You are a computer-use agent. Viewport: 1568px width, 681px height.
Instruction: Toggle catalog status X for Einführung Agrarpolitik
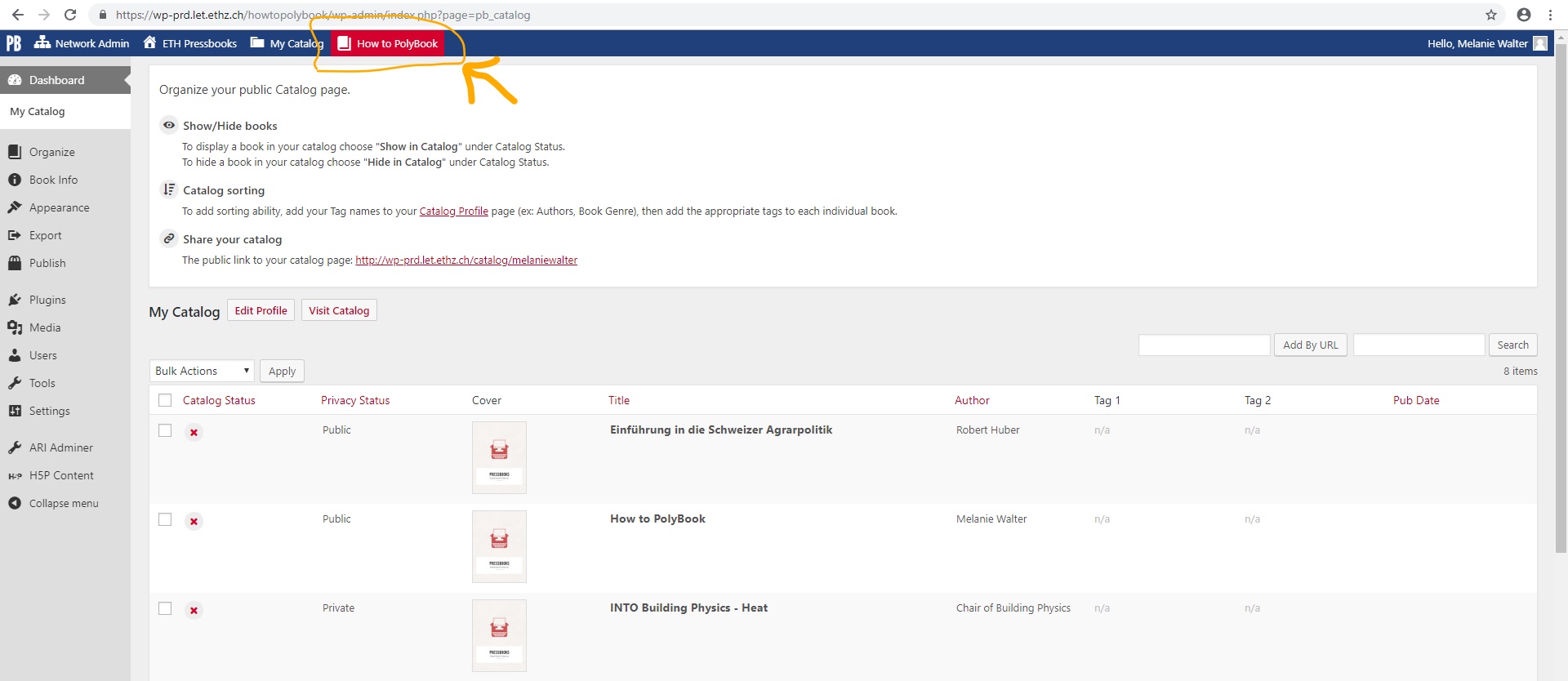(194, 432)
